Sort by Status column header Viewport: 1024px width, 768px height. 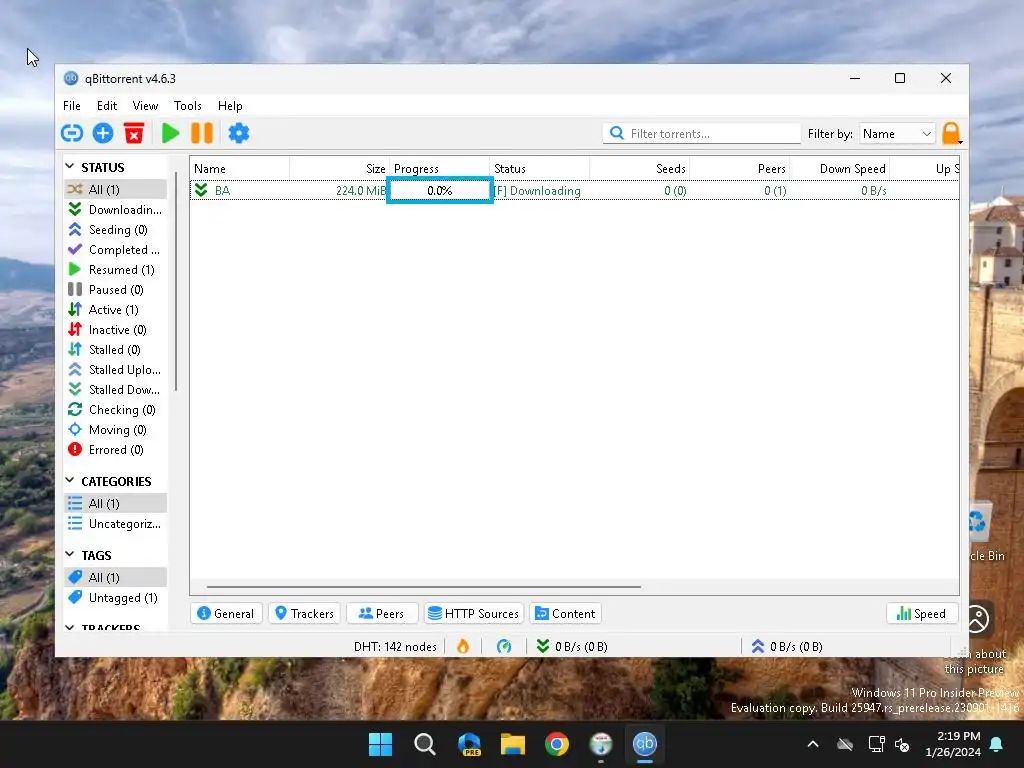click(x=539, y=168)
